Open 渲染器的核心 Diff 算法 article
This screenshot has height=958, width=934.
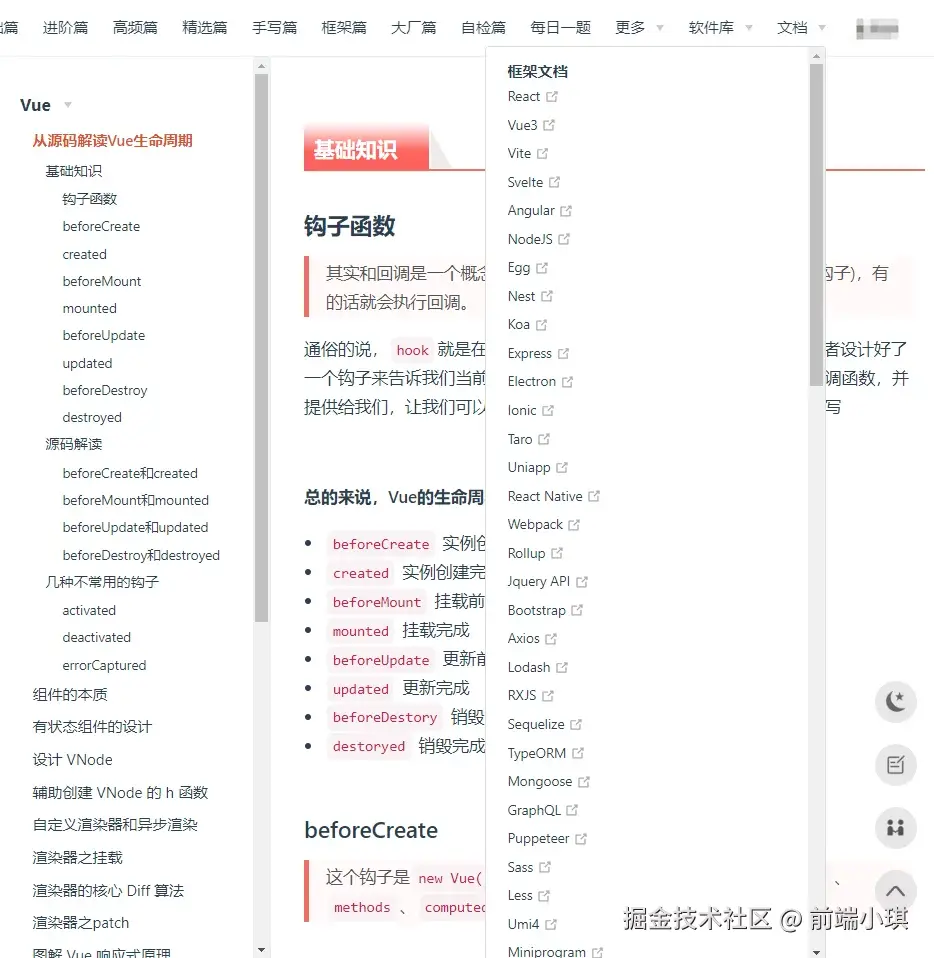coord(108,891)
